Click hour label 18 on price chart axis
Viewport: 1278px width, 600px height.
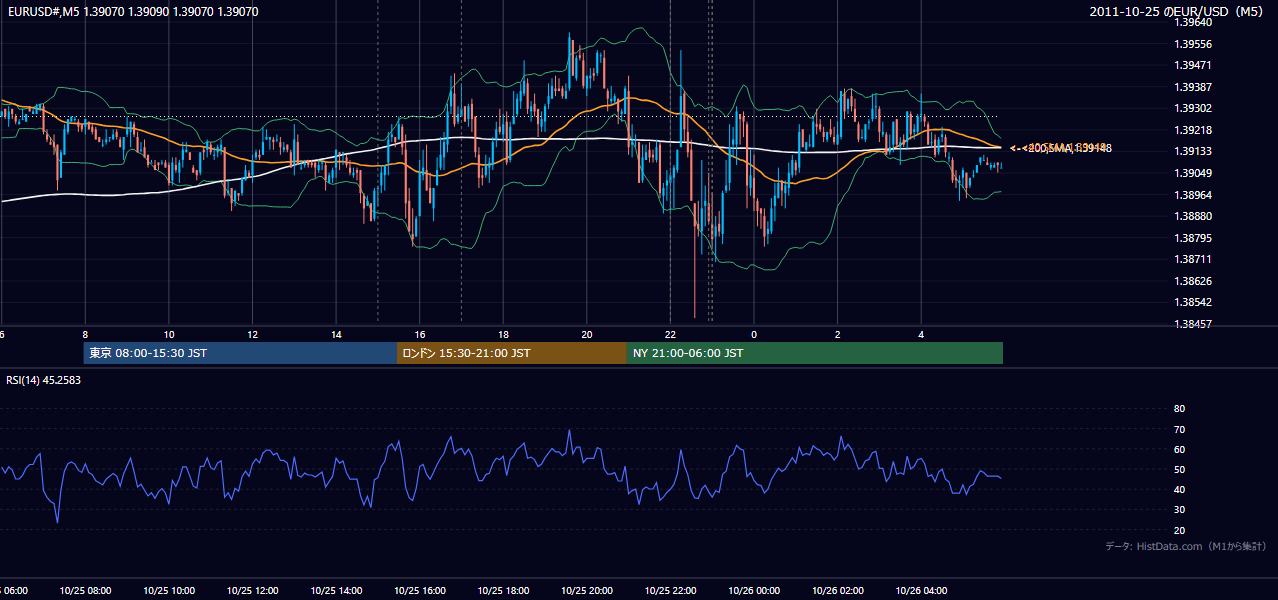pyautogui.click(x=504, y=335)
